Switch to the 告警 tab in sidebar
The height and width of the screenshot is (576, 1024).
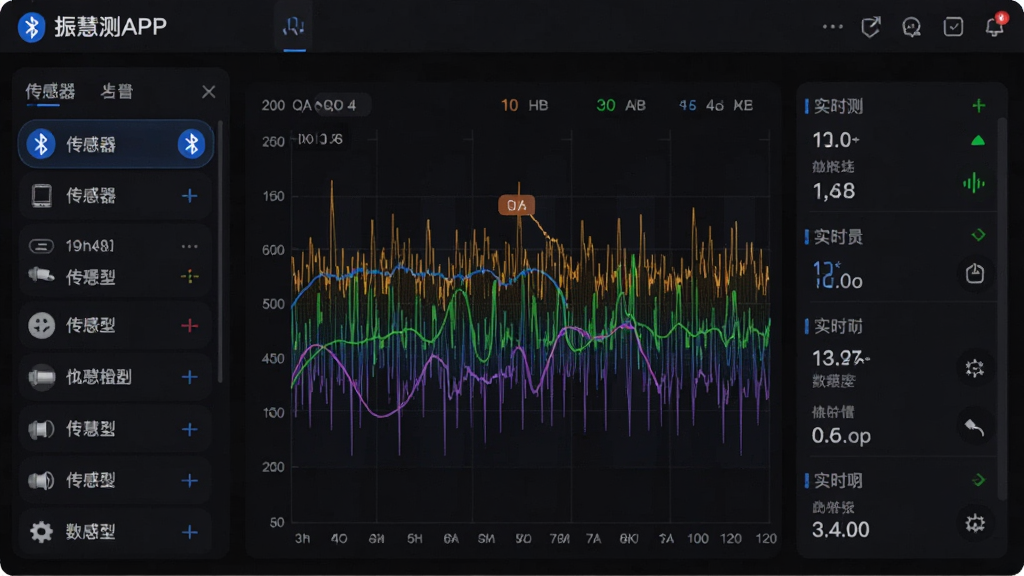click(x=117, y=91)
